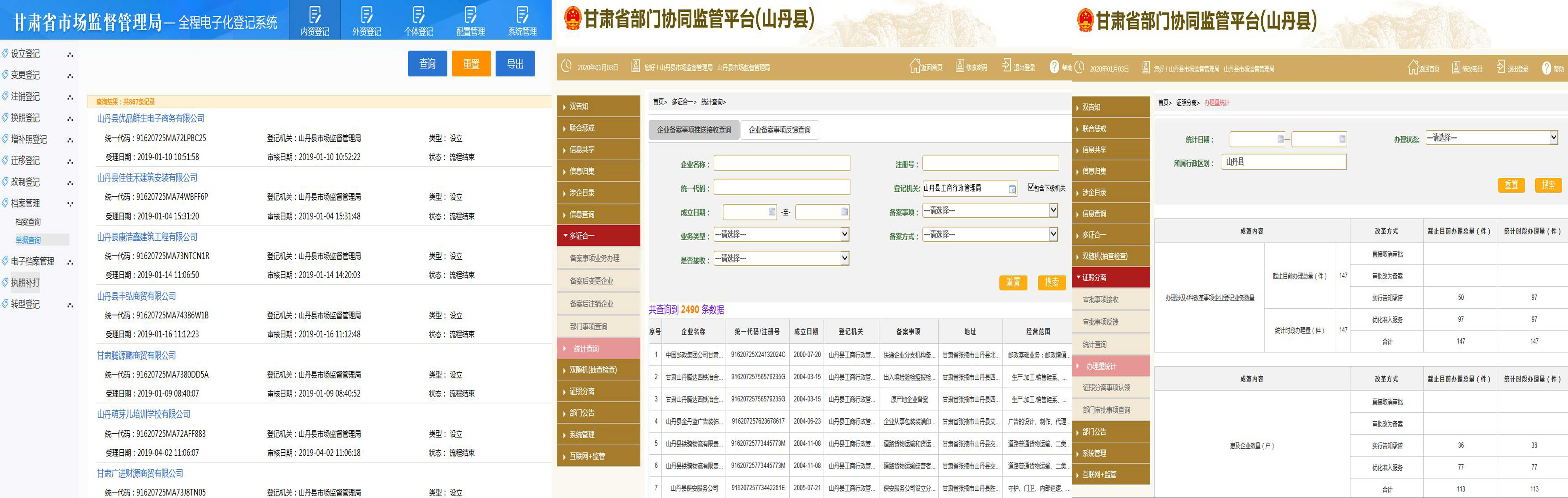Open the 备案方式 dropdown

pos(990,234)
